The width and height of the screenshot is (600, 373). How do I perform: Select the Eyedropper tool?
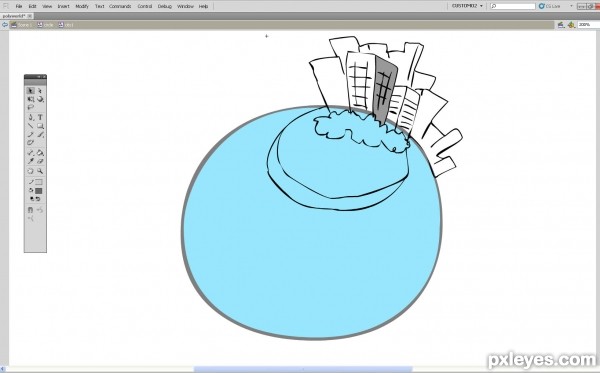[31, 161]
